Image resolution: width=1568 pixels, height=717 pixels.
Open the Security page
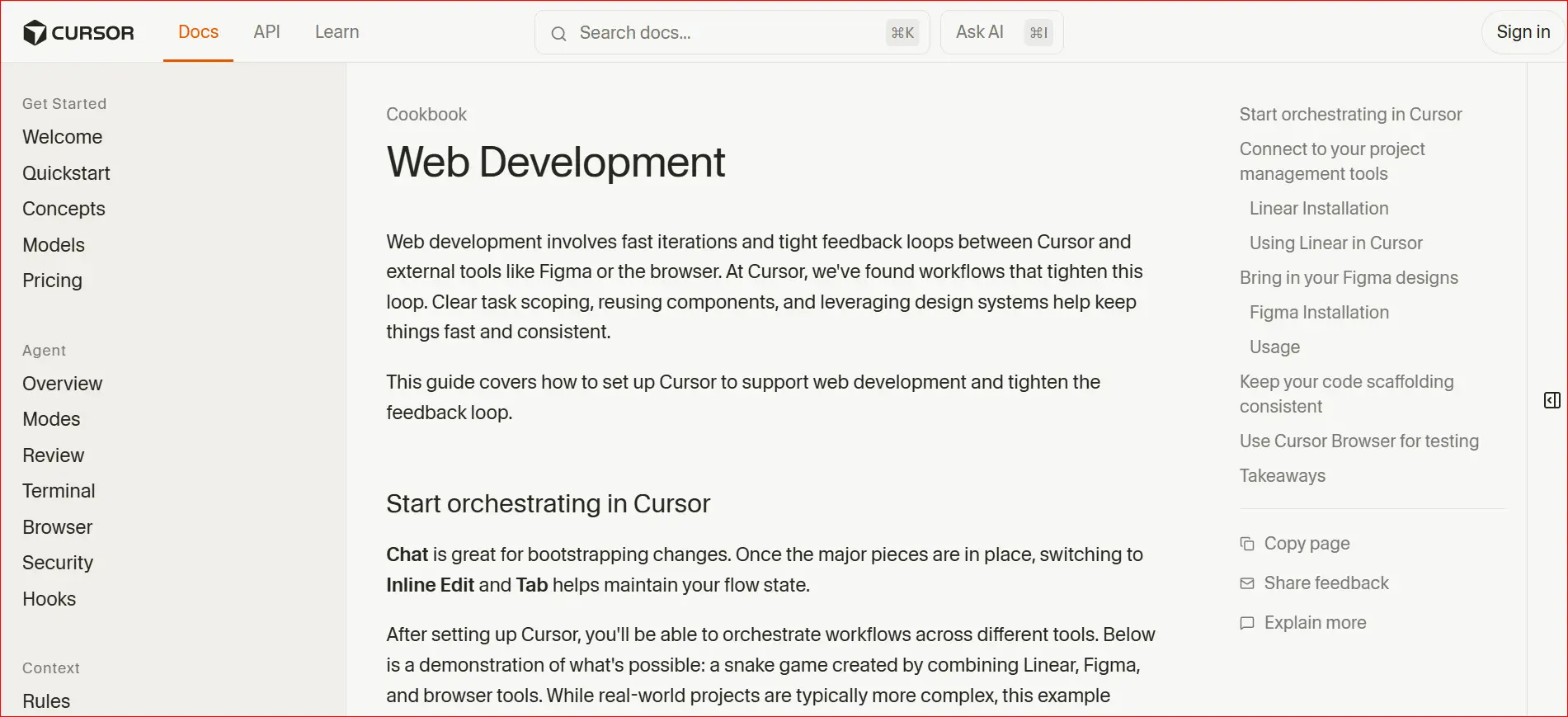pyautogui.click(x=58, y=563)
